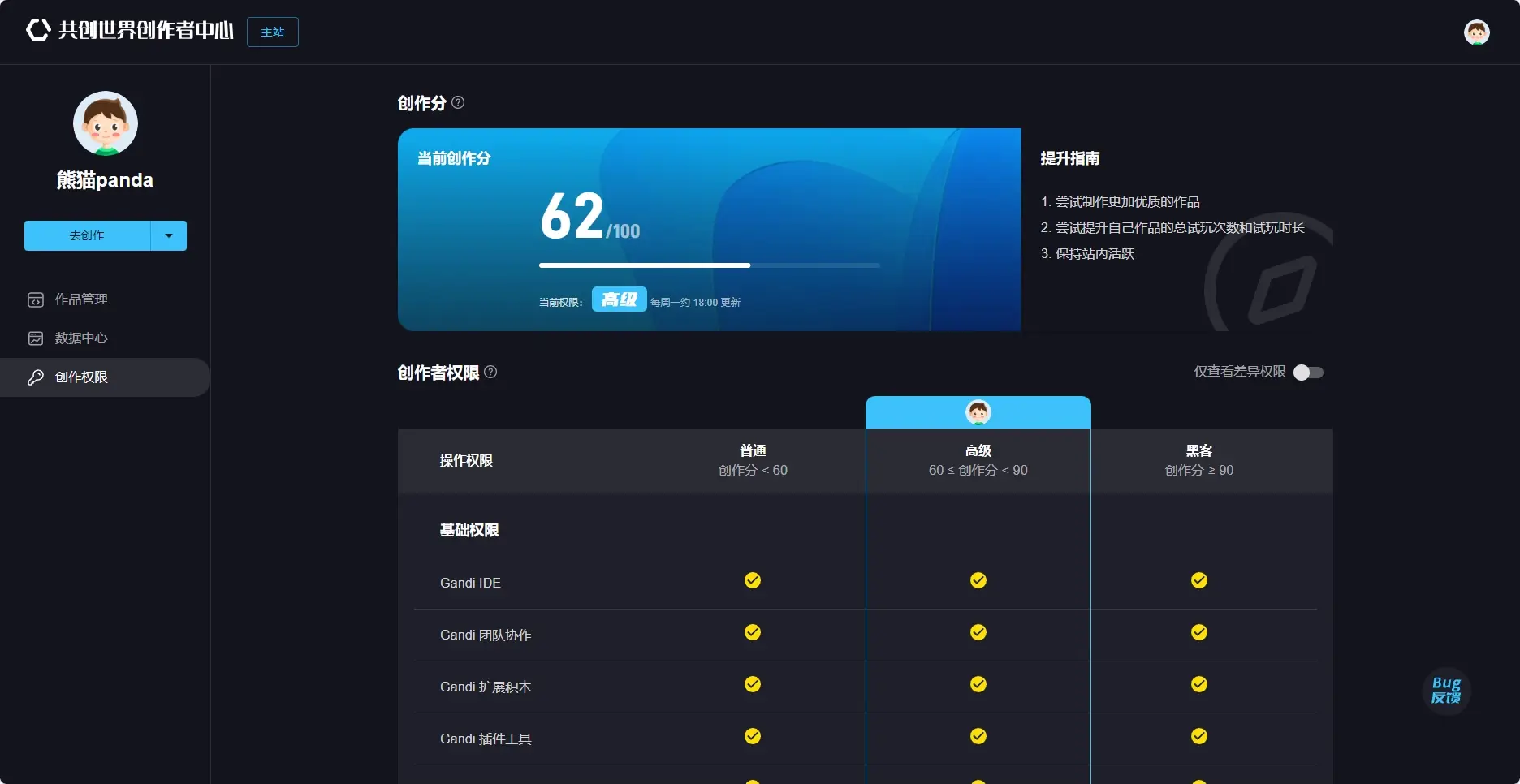Click the Gandi IDE row label
The width and height of the screenshot is (1520, 784).
(x=470, y=583)
